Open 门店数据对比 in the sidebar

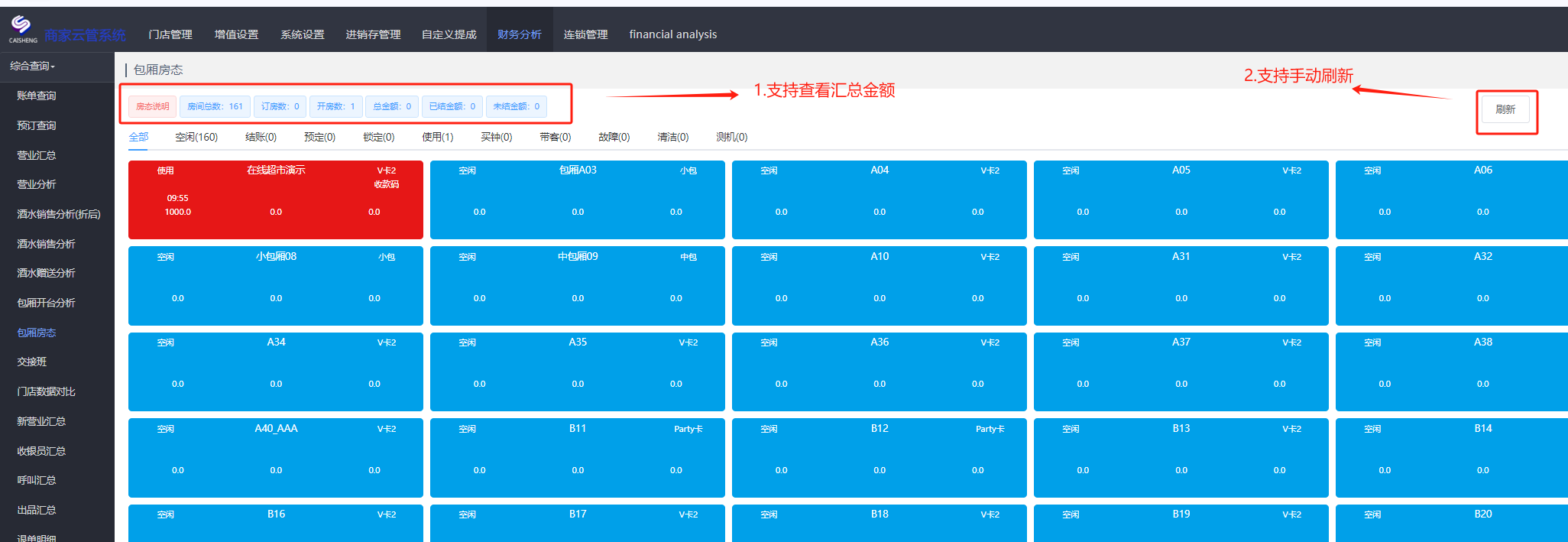pos(46,391)
